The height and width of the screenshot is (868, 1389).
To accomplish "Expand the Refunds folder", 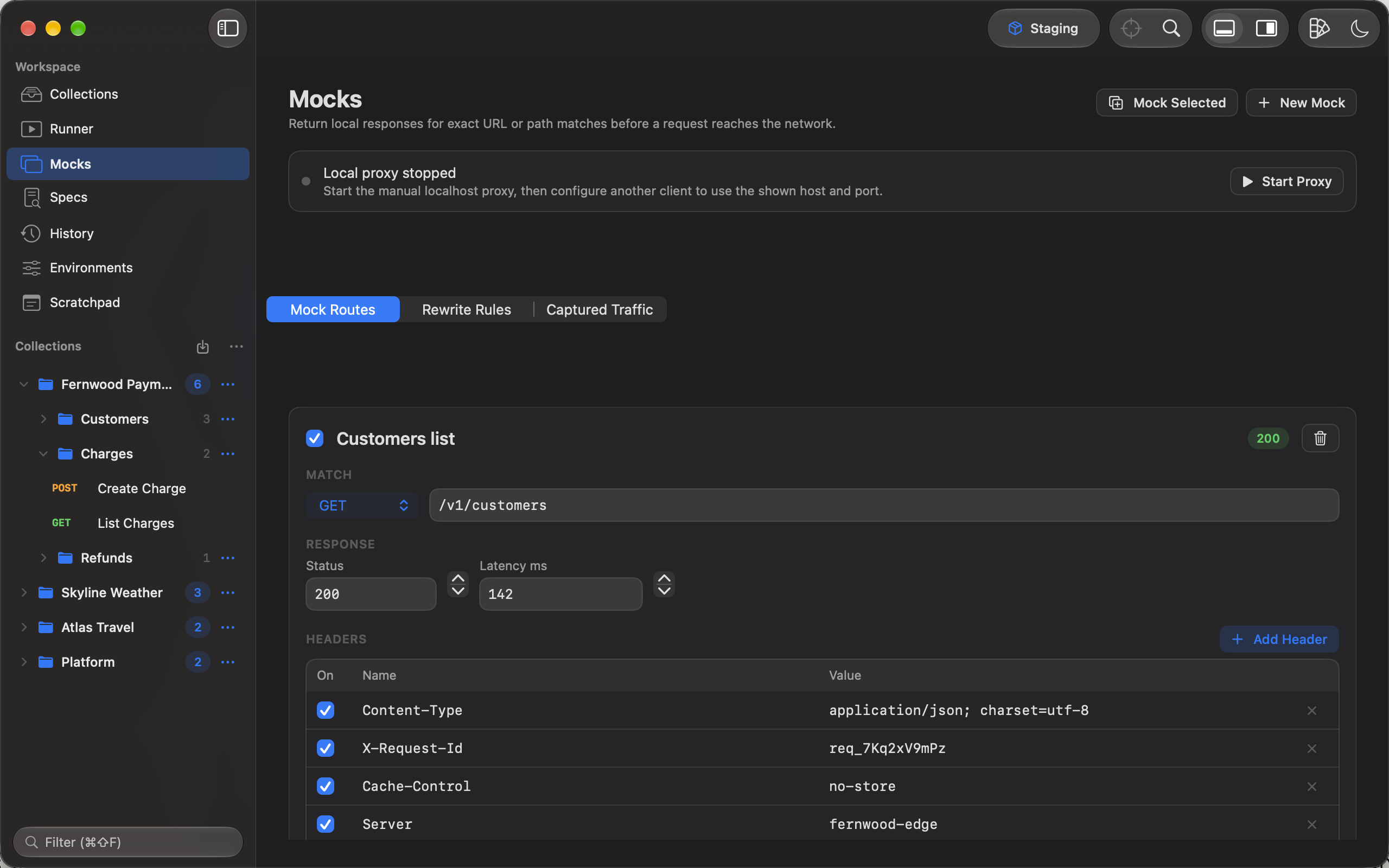I will (x=43, y=558).
